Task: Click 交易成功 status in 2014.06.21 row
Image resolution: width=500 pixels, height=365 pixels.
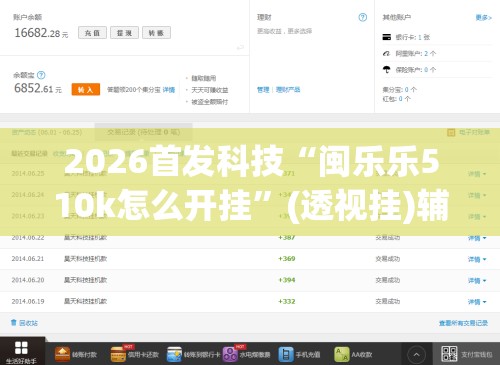Action: (388, 259)
